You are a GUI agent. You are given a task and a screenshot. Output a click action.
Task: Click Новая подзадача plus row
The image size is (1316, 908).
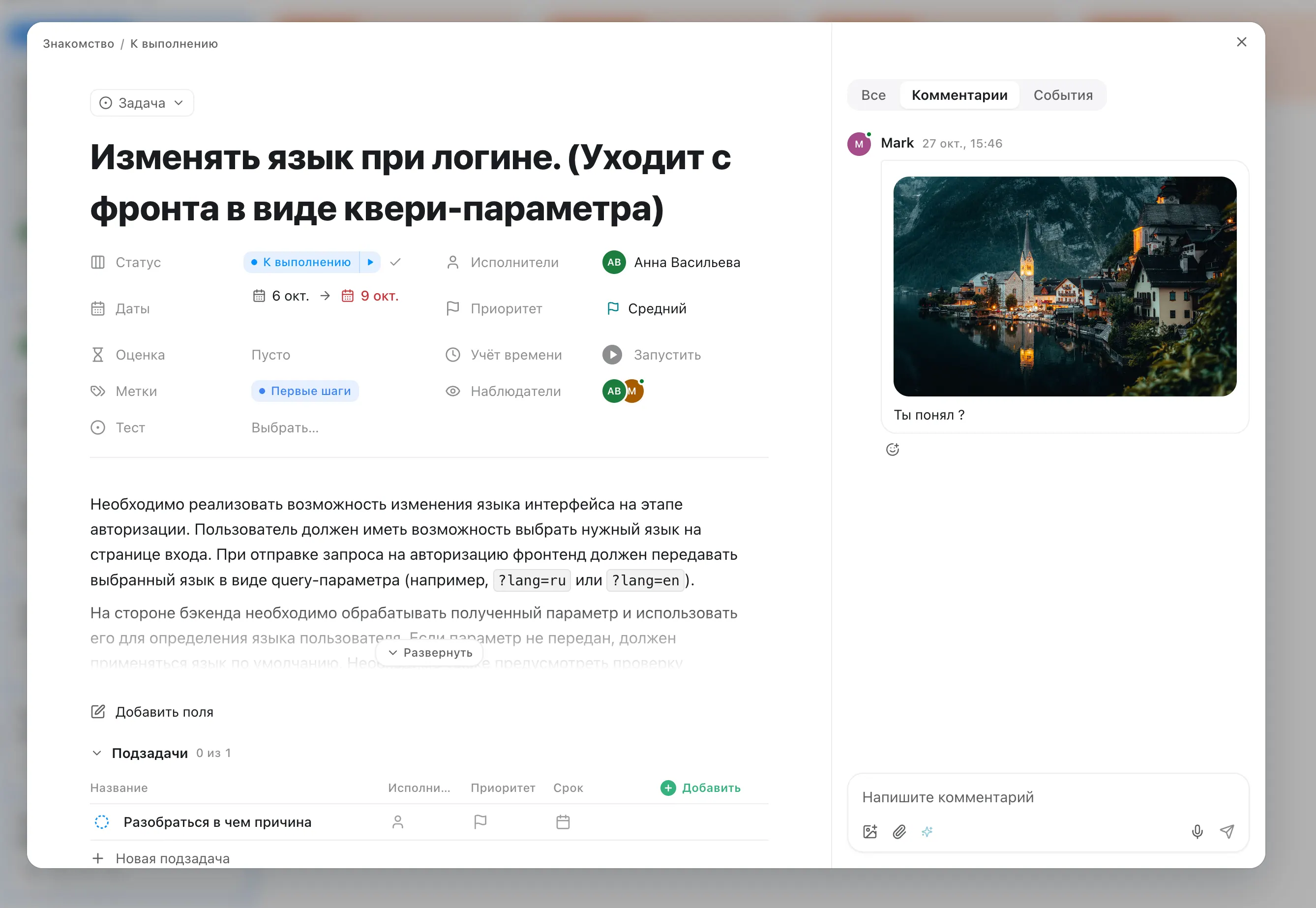tap(160, 858)
